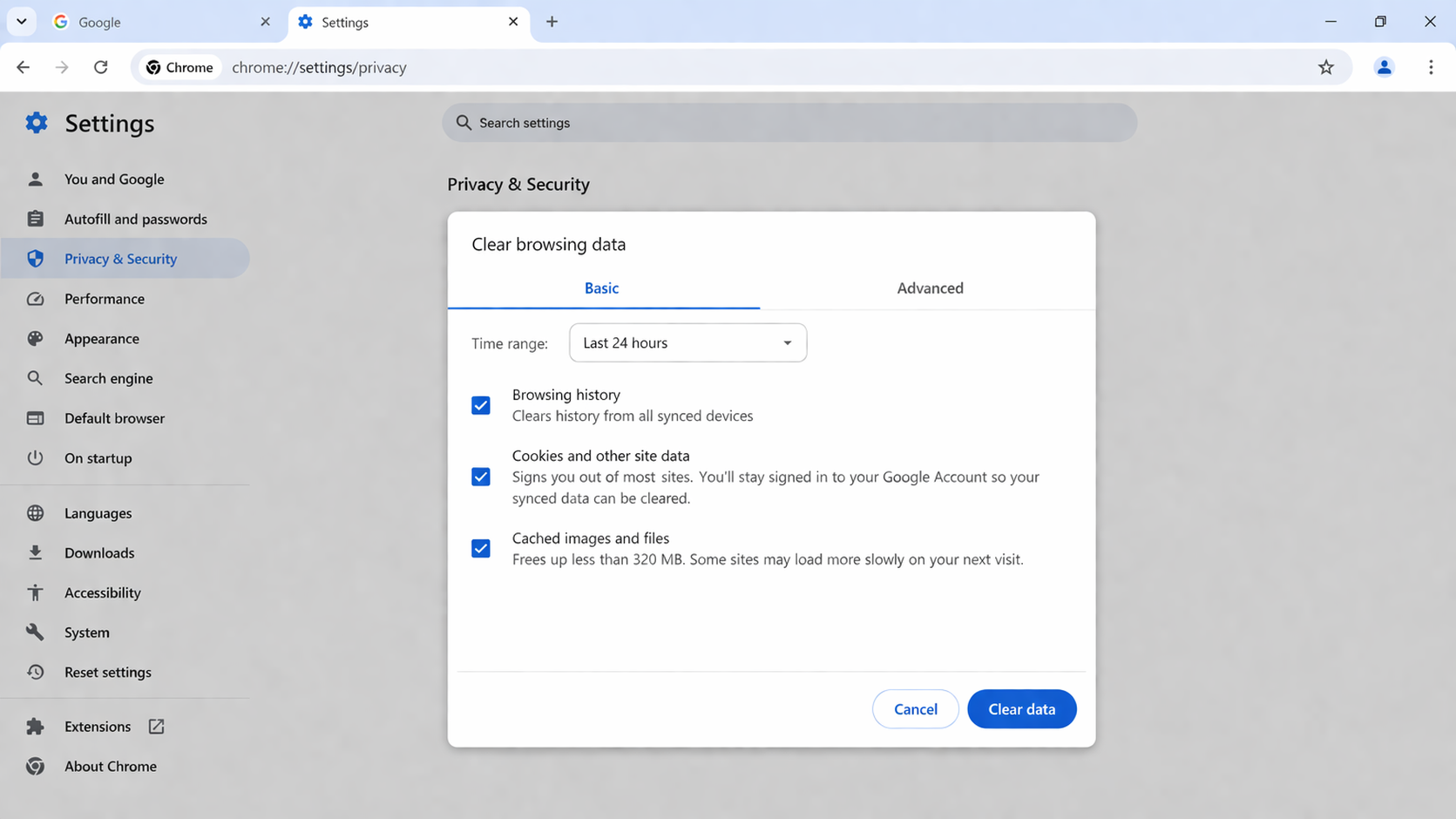
Task: Select the Basic tab
Action: (601, 288)
